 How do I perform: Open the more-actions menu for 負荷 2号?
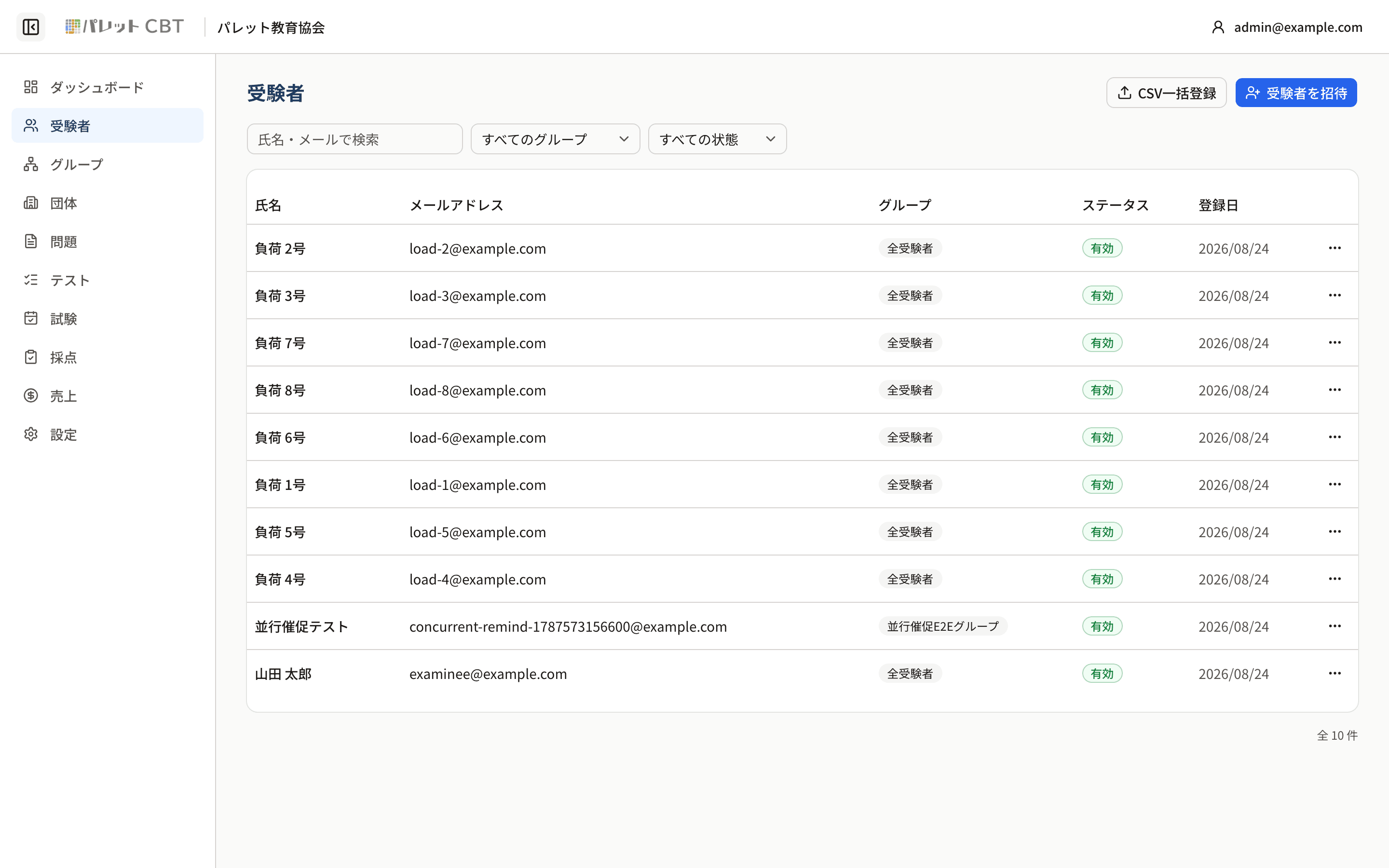coord(1335,248)
